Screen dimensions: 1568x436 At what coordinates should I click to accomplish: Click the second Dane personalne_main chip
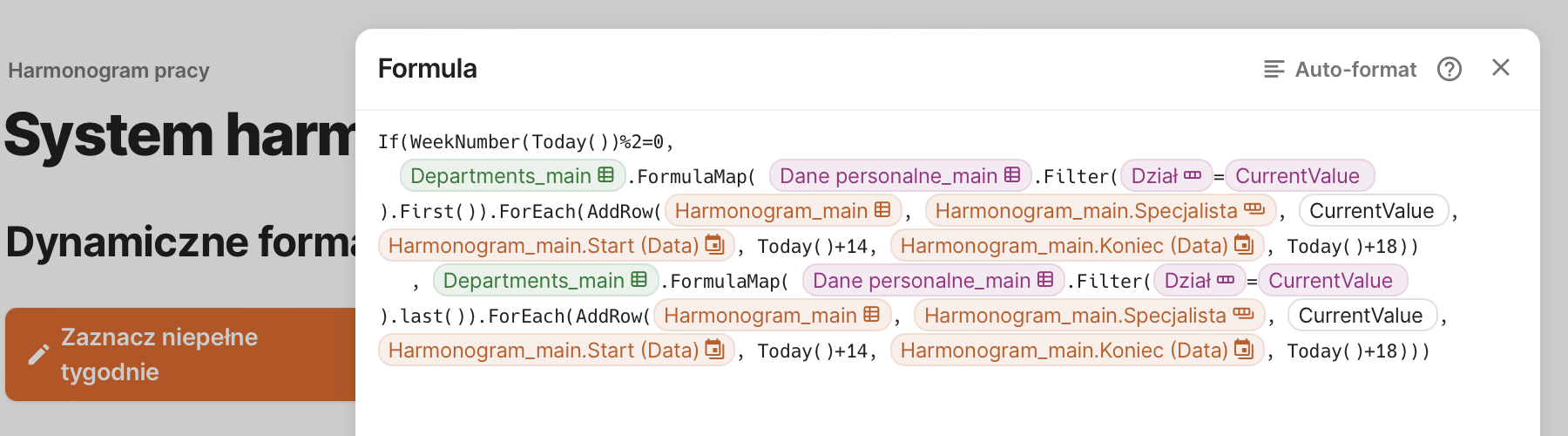pos(932,281)
